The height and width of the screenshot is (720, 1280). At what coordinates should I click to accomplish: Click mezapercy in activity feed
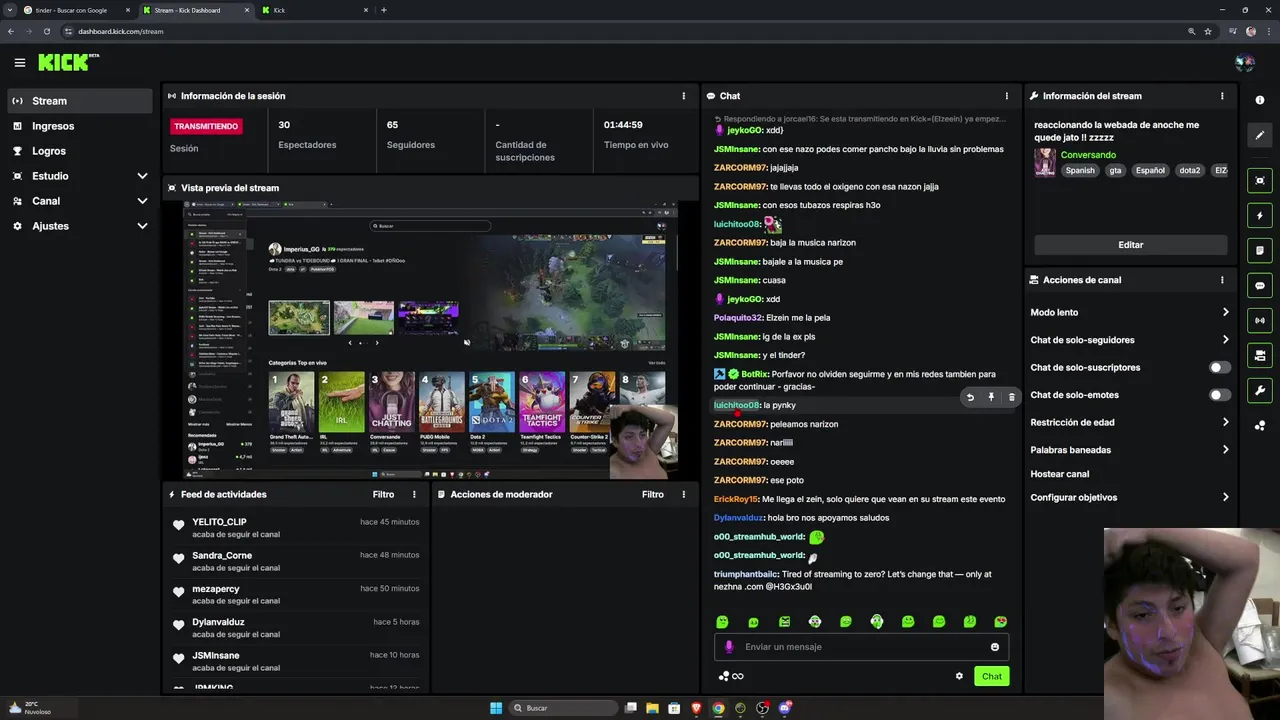tap(215, 589)
